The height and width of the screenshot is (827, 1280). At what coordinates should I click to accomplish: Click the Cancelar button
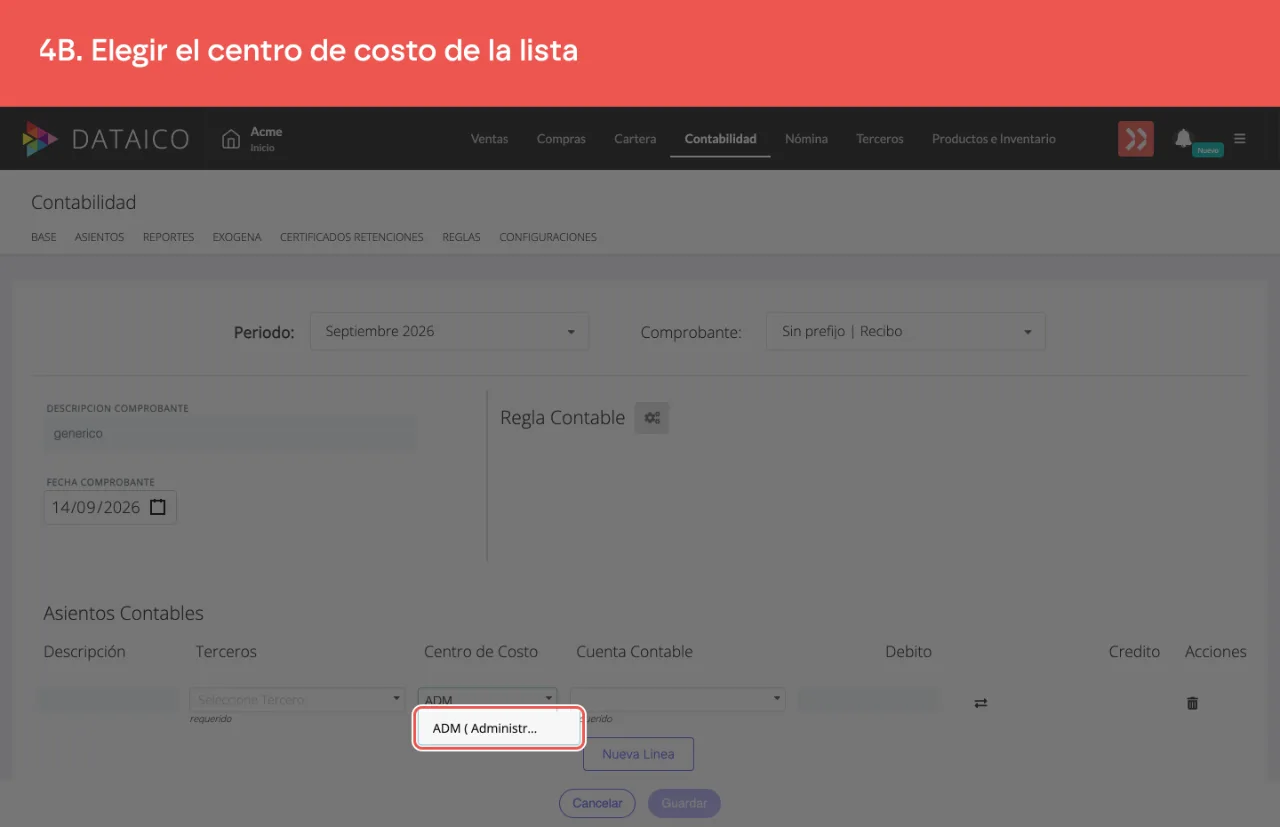coord(597,803)
